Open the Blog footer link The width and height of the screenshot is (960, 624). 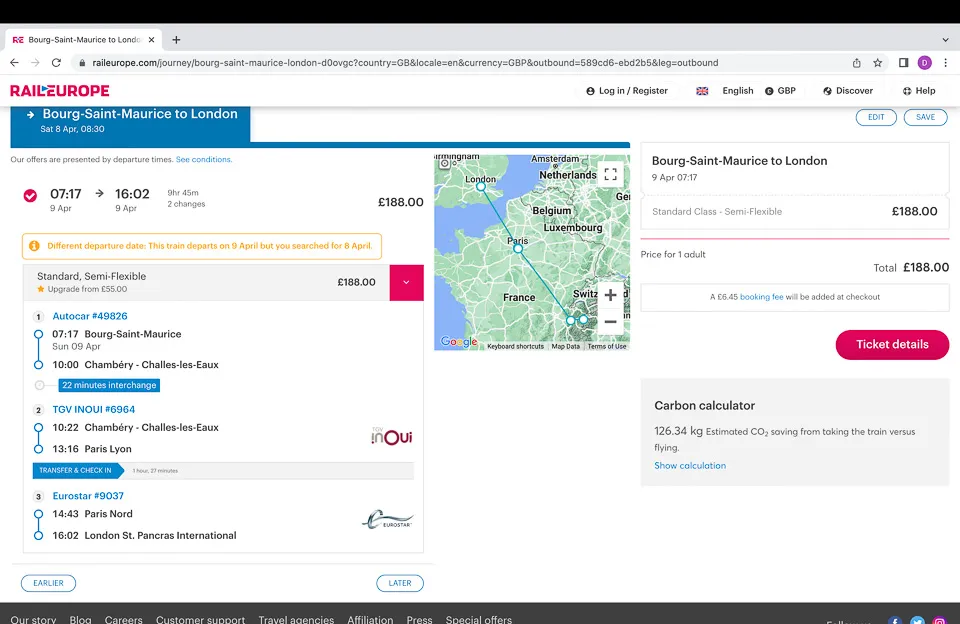pyautogui.click(x=80, y=619)
